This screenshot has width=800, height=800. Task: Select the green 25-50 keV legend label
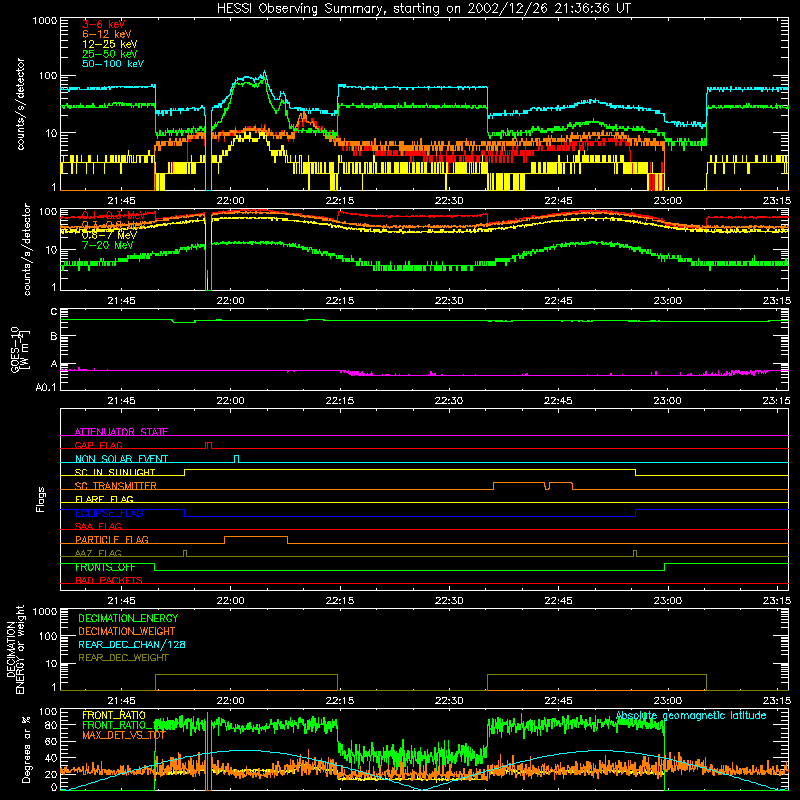tap(110, 54)
